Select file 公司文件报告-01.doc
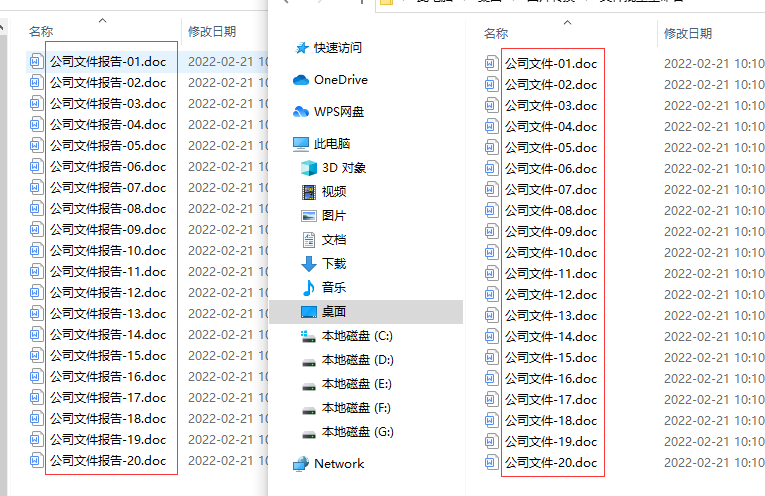The image size is (765, 496). click(108, 62)
